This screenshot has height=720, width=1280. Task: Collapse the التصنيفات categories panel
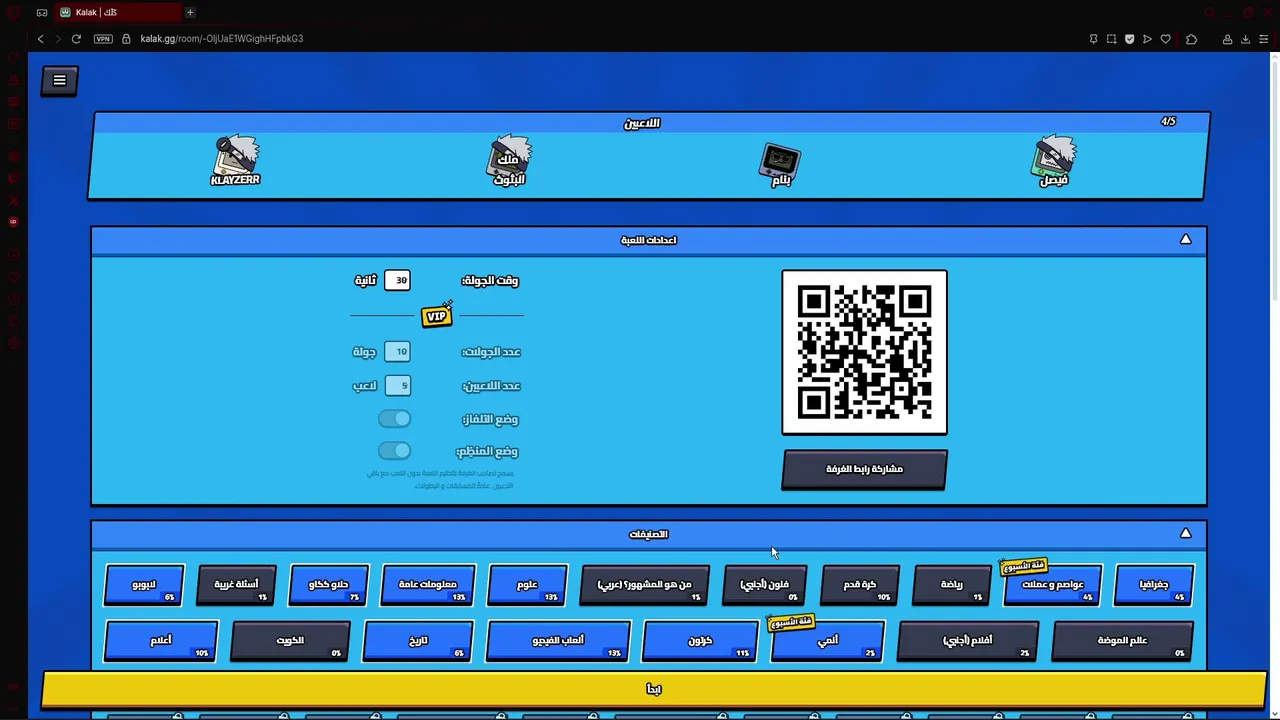[x=1185, y=534]
